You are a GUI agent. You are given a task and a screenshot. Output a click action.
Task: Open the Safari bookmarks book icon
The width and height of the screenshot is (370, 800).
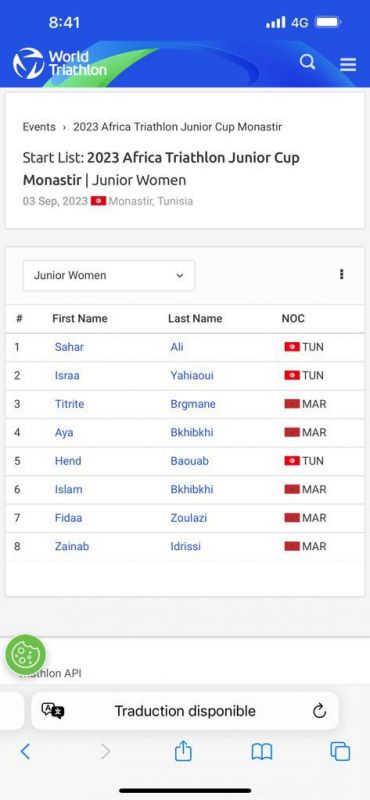point(262,752)
